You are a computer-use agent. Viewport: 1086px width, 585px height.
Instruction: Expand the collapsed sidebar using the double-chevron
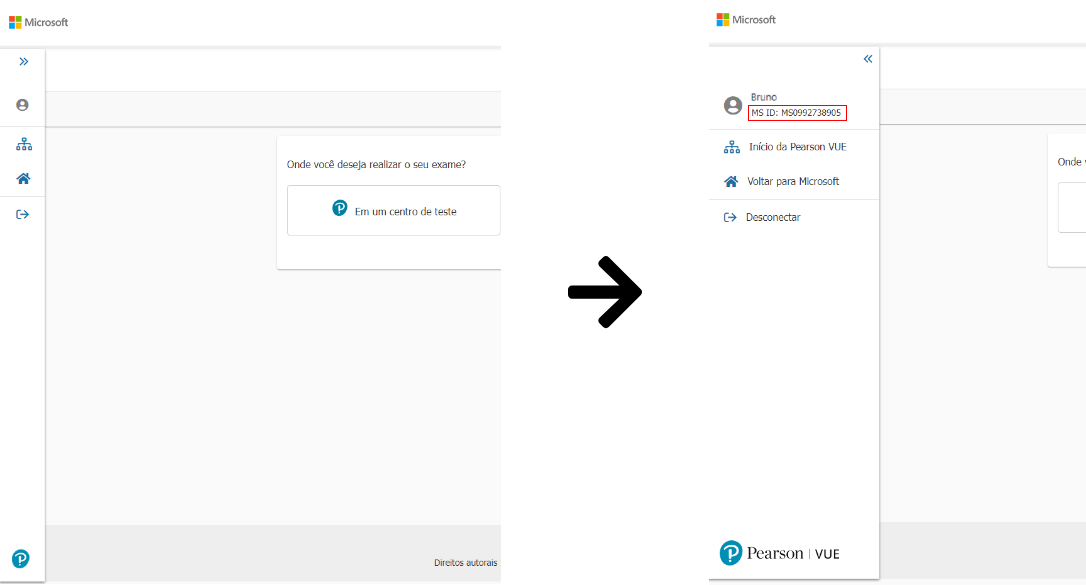coord(24,62)
